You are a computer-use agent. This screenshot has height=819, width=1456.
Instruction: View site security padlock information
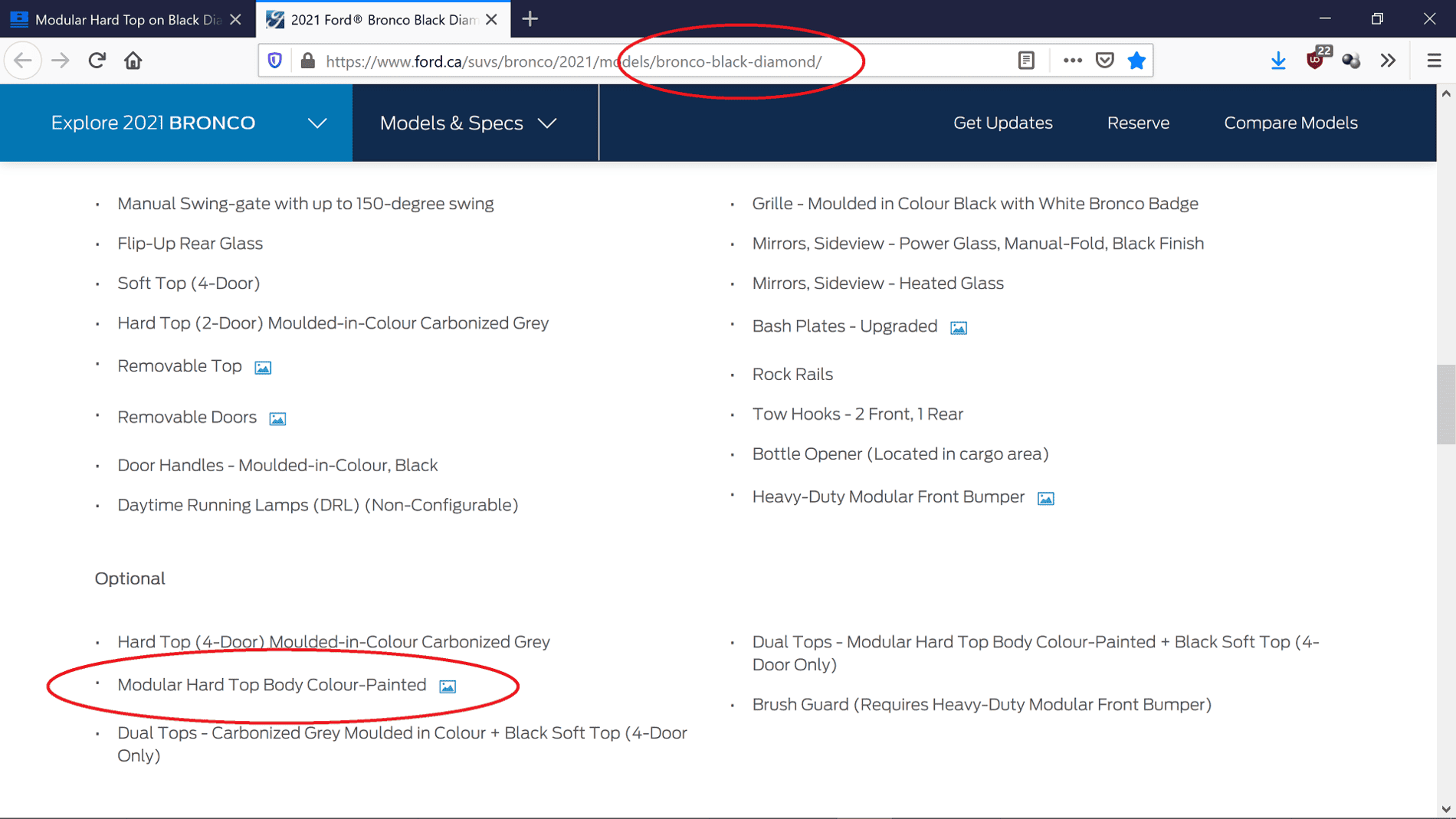pos(307,61)
